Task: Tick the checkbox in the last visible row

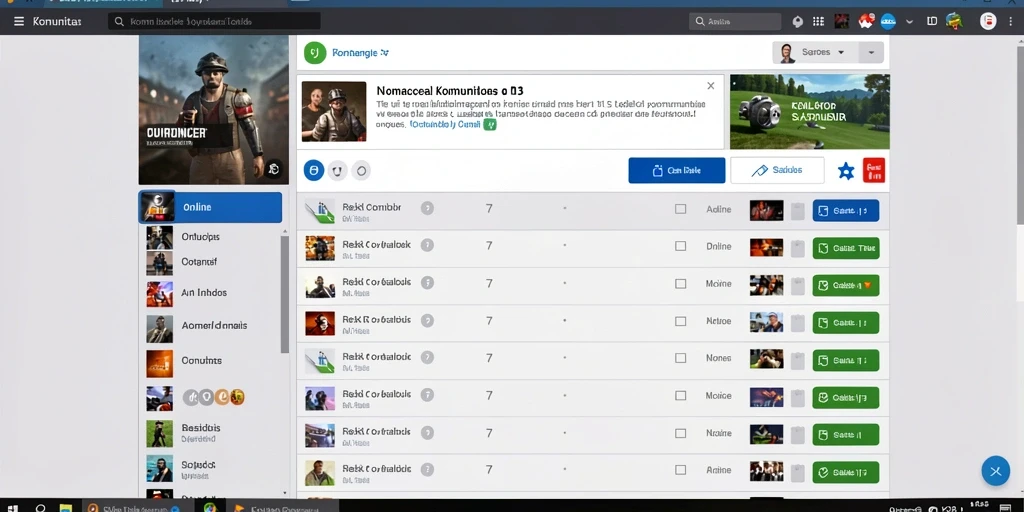Action: [x=680, y=470]
